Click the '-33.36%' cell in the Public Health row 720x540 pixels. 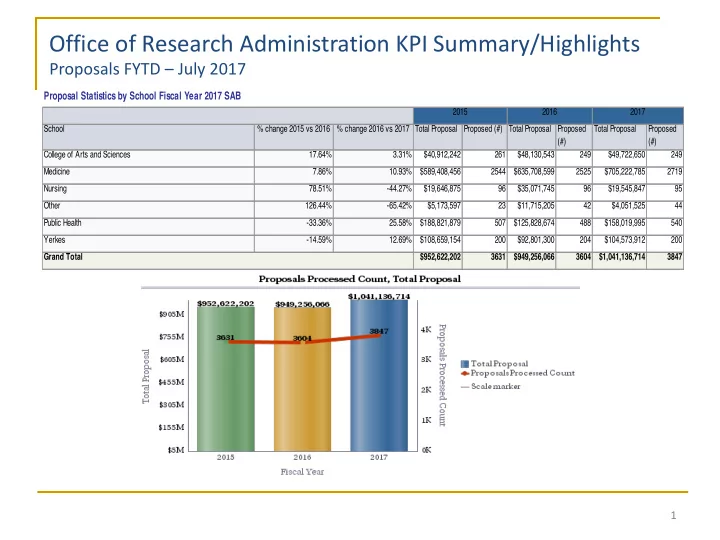click(x=294, y=226)
